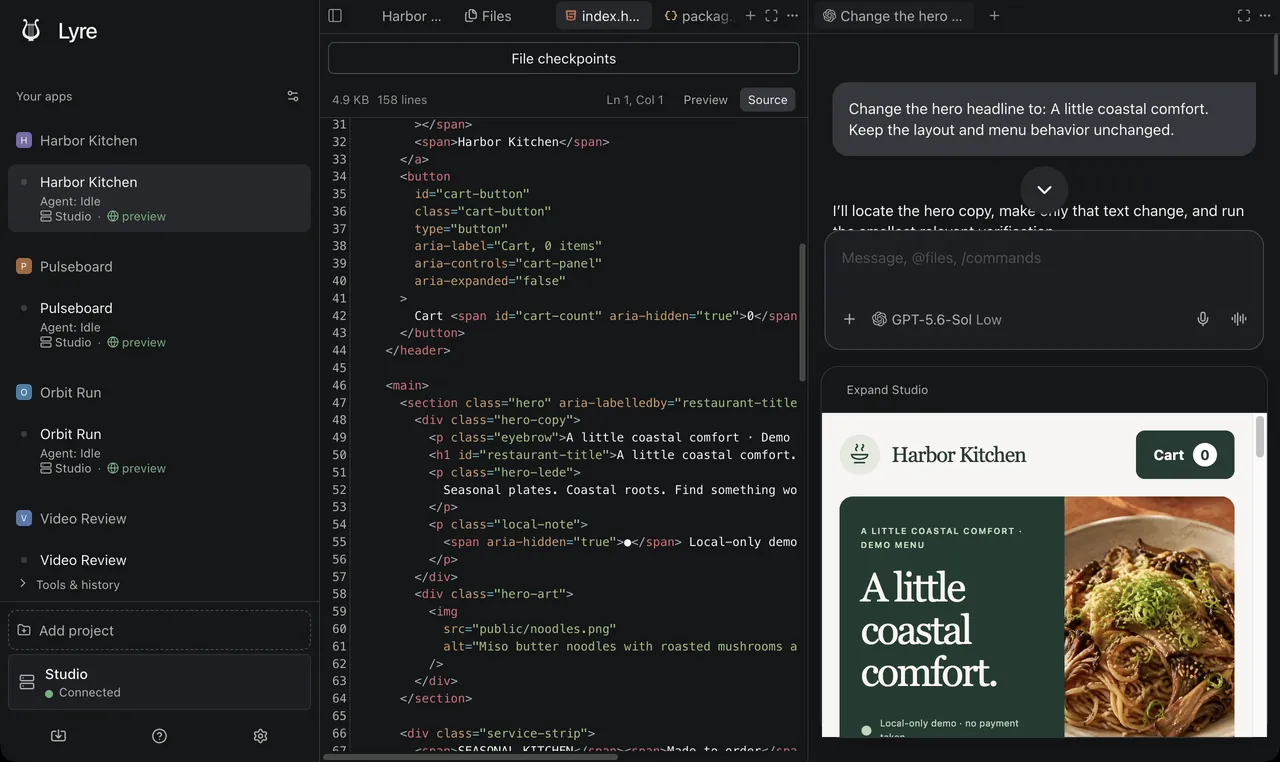Image resolution: width=1280 pixels, height=762 pixels.
Task: Click the plus icon beside the package tab
Action: tap(750, 16)
